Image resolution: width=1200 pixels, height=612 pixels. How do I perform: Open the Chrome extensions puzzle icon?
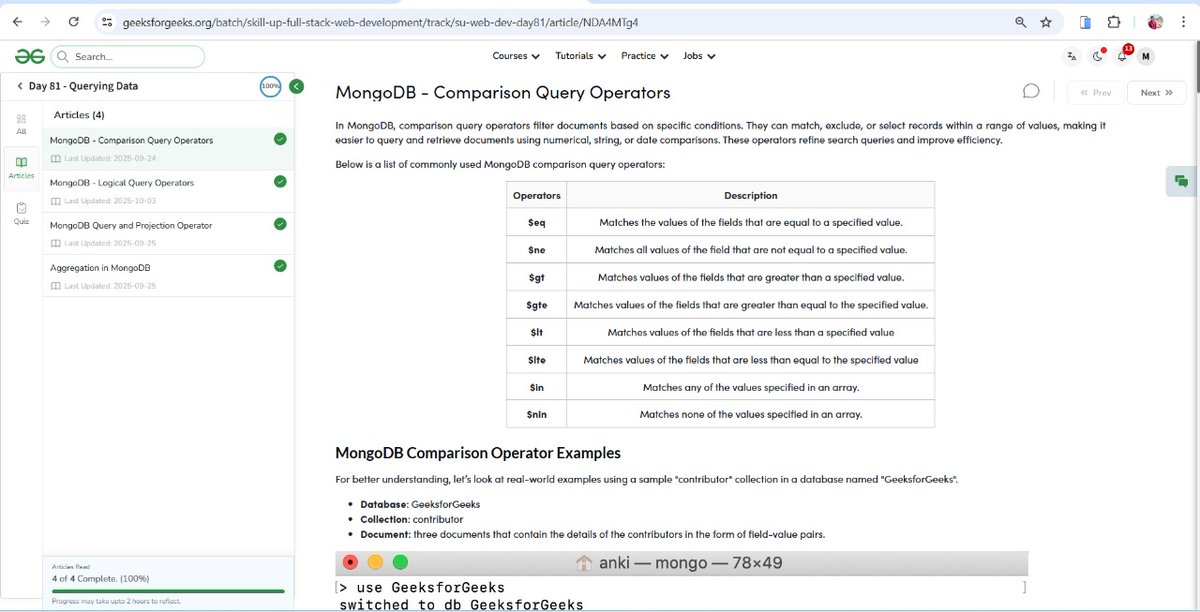(1113, 21)
